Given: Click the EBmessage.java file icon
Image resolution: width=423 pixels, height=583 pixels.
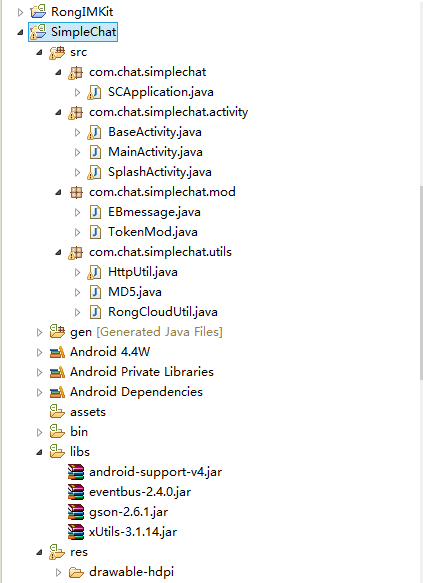Looking at the screenshot, I should tap(95, 212).
